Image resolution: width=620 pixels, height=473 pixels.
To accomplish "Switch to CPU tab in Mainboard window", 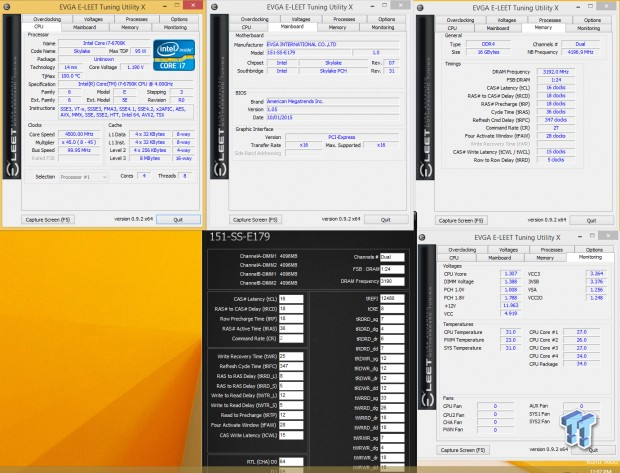I will coord(246,27).
